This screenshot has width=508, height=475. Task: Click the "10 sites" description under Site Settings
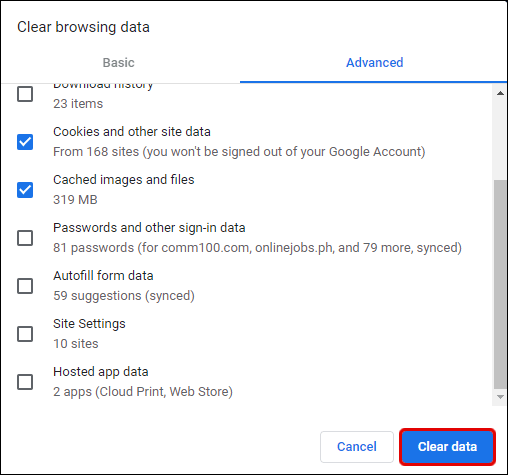[76, 344]
